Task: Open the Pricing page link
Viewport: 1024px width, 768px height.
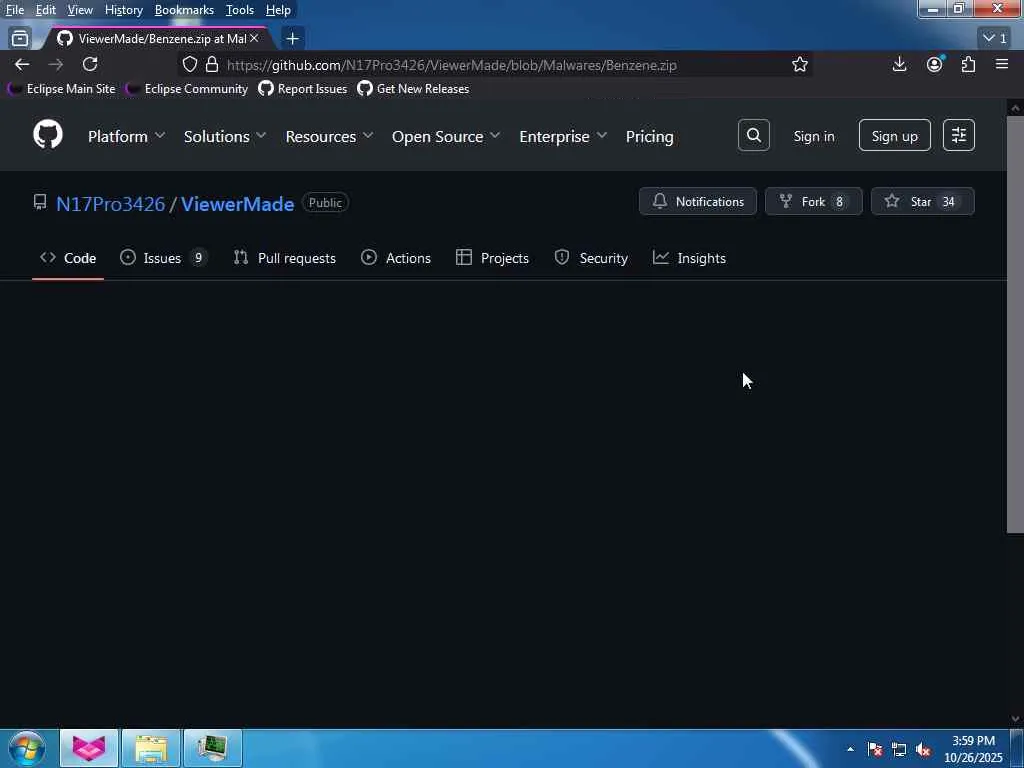Action: 649,136
